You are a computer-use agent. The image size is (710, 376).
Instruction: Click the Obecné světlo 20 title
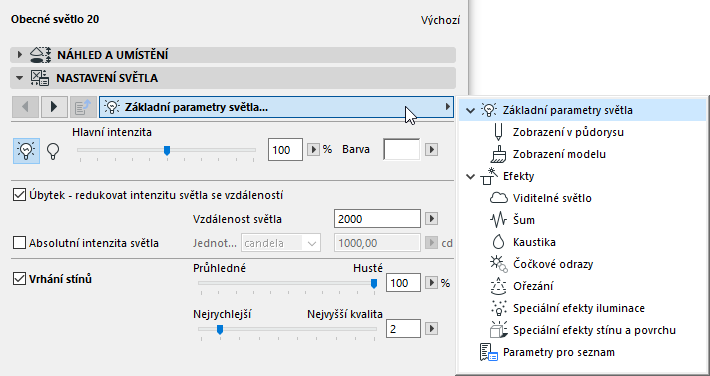coord(55,19)
